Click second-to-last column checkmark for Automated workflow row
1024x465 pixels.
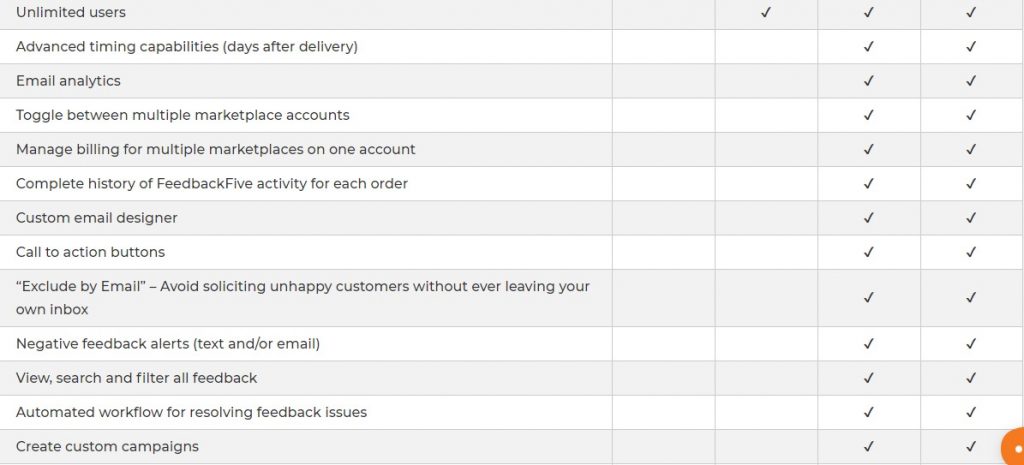click(x=869, y=412)
